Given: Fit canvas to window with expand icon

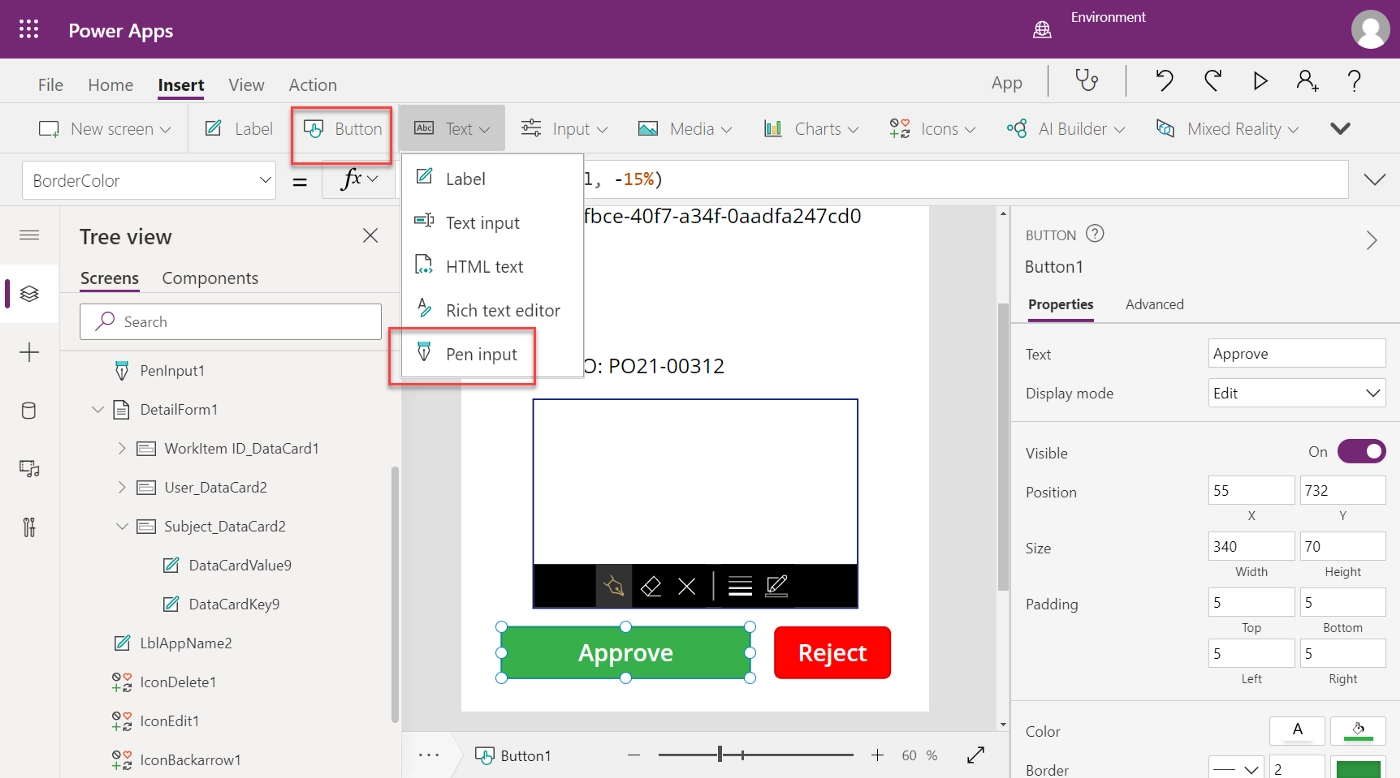Looking at the screenshot, I should [x=976, y=755].
